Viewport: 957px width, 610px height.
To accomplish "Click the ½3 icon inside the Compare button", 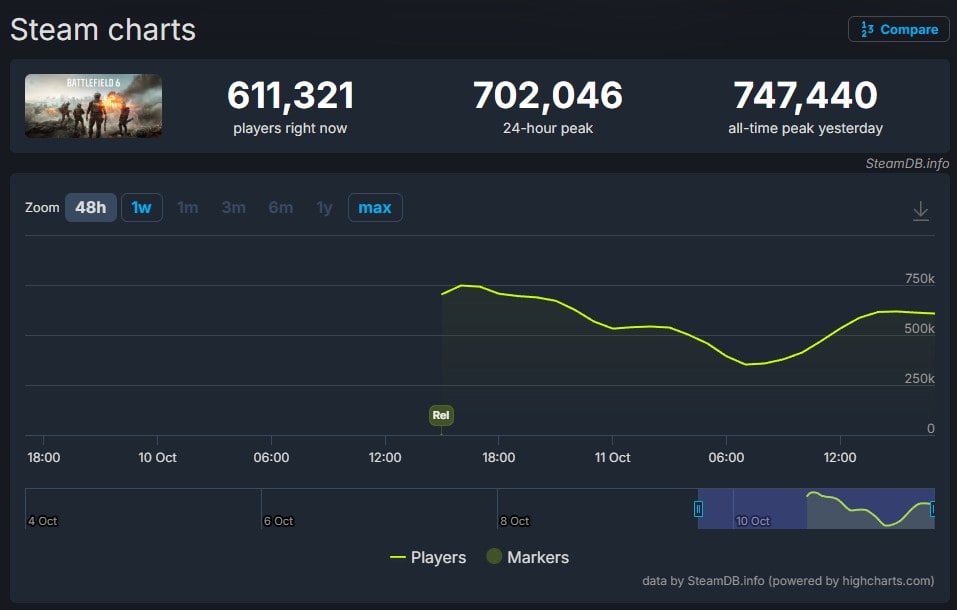I will pos(866,29).
